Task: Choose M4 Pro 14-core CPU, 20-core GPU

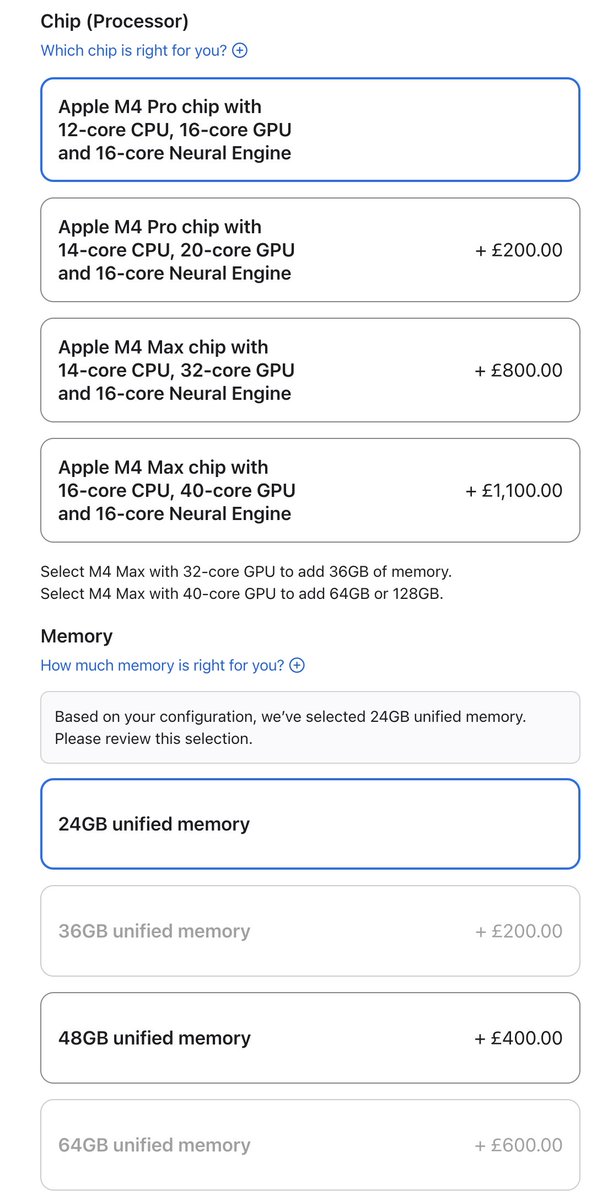Action: coord(310,250)
